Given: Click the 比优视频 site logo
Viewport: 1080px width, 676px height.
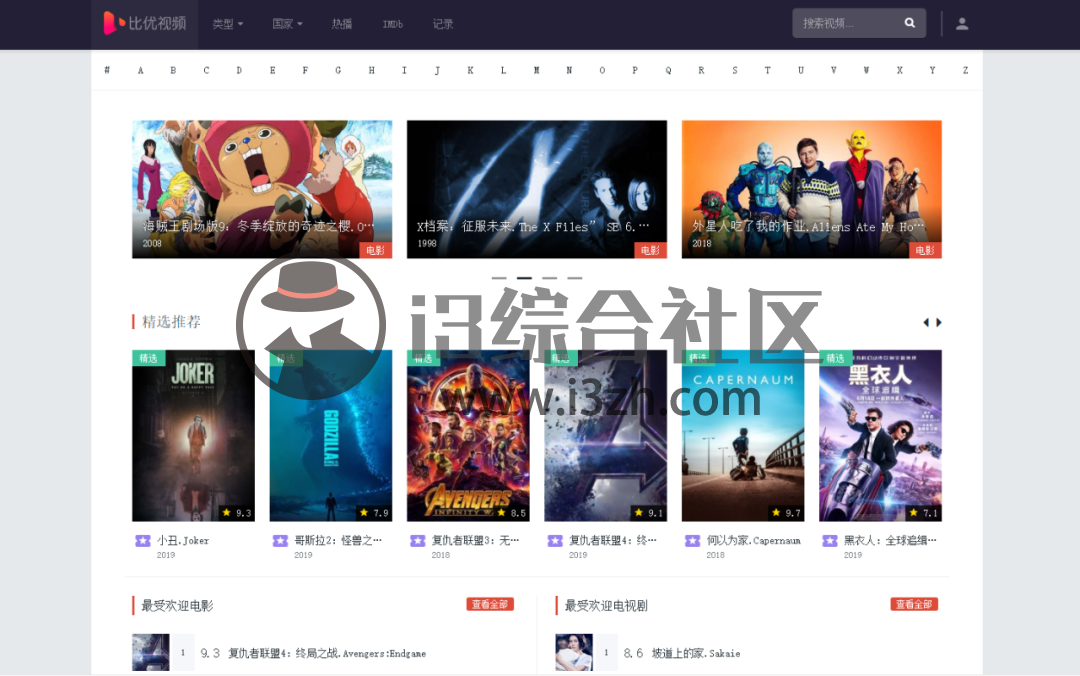Looking at the screenshot, I should pos(145,23).
